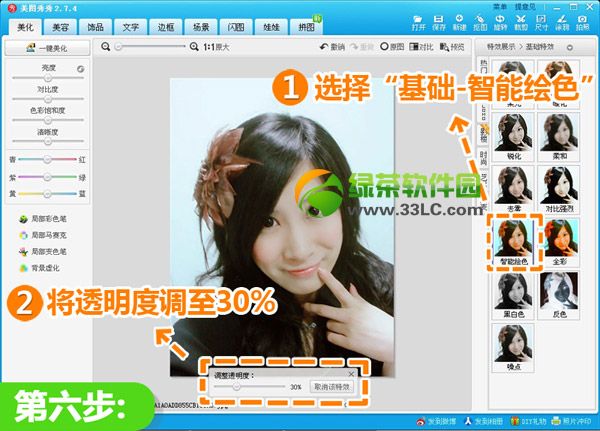This screenshot has width=600, height=431.
Task: Open the 涂鸦 doodle brush tool
Action: pyautogui.click(x=562, y=23)
